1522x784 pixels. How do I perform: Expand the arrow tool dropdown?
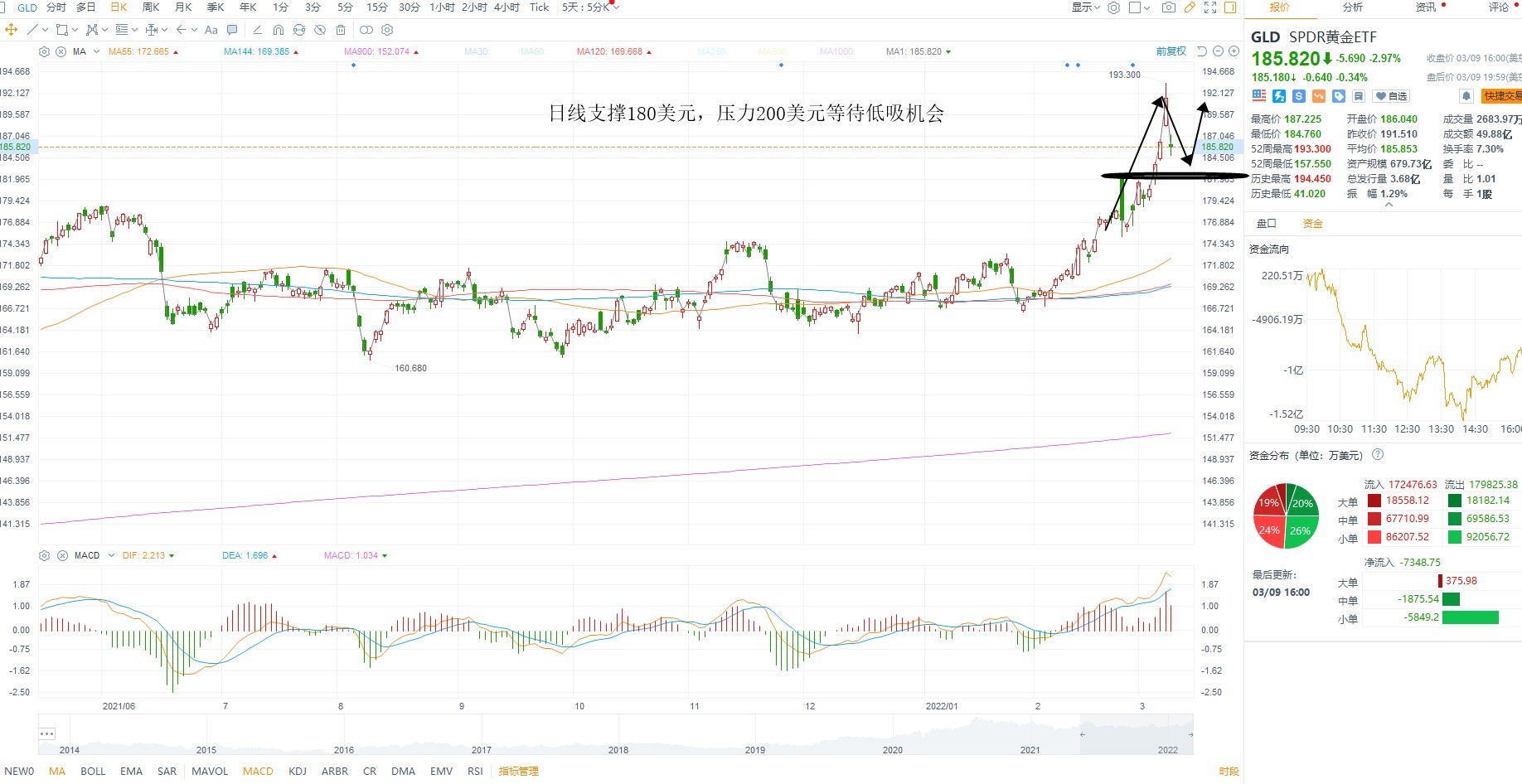194,30
